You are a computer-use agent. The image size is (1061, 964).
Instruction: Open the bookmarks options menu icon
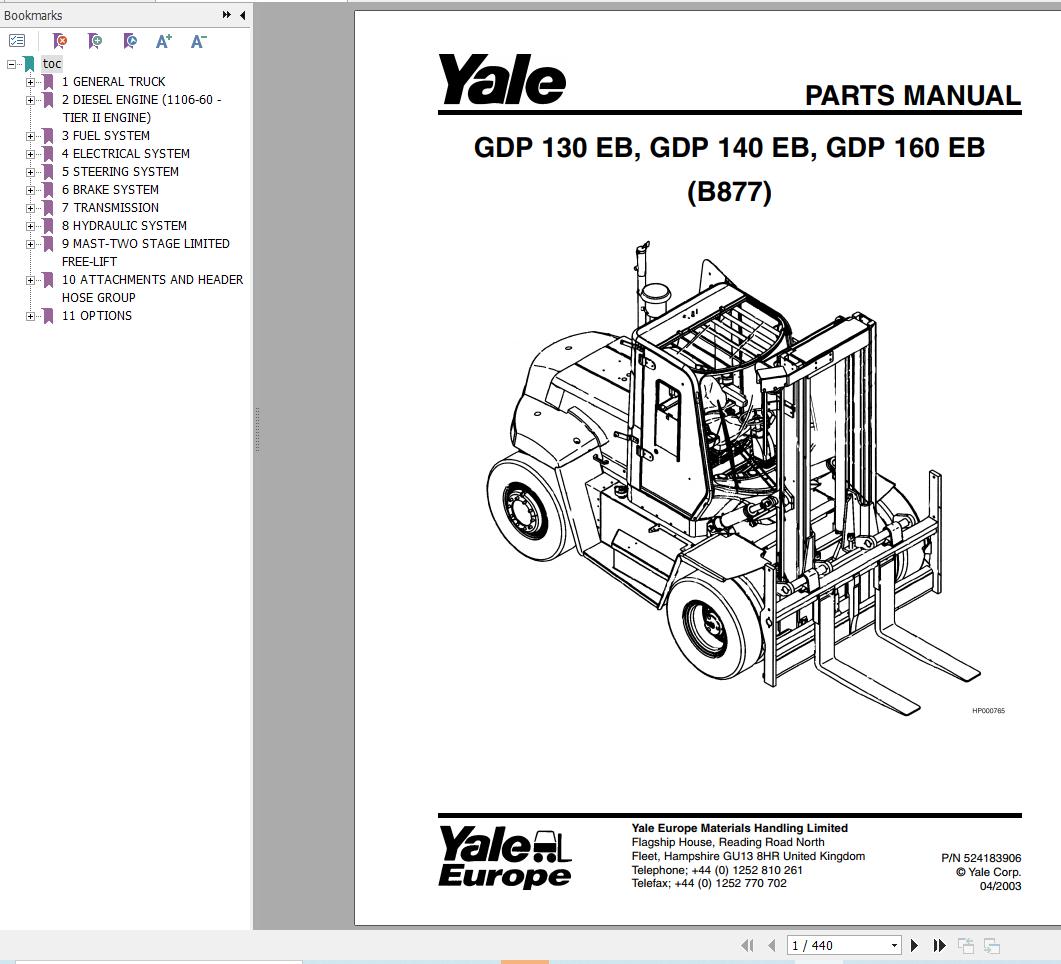coord(16,41)
